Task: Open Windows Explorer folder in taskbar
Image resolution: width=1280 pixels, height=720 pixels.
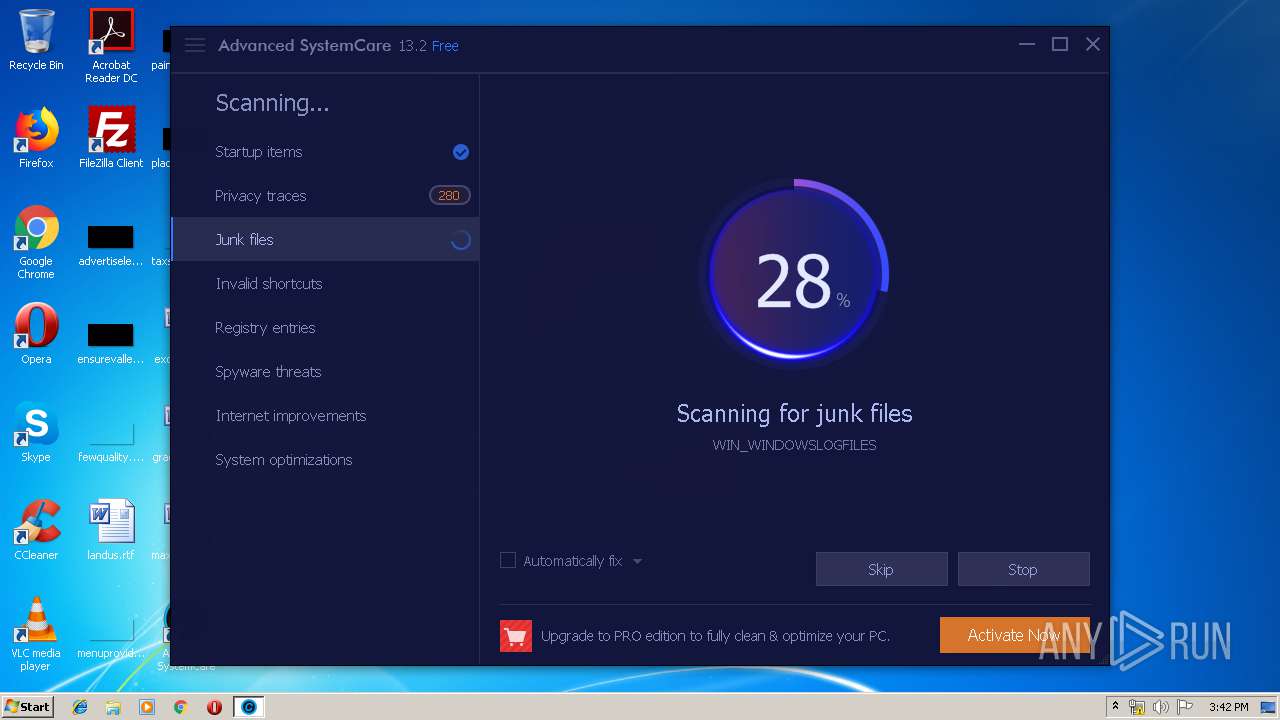Action: tap(113, 707)
